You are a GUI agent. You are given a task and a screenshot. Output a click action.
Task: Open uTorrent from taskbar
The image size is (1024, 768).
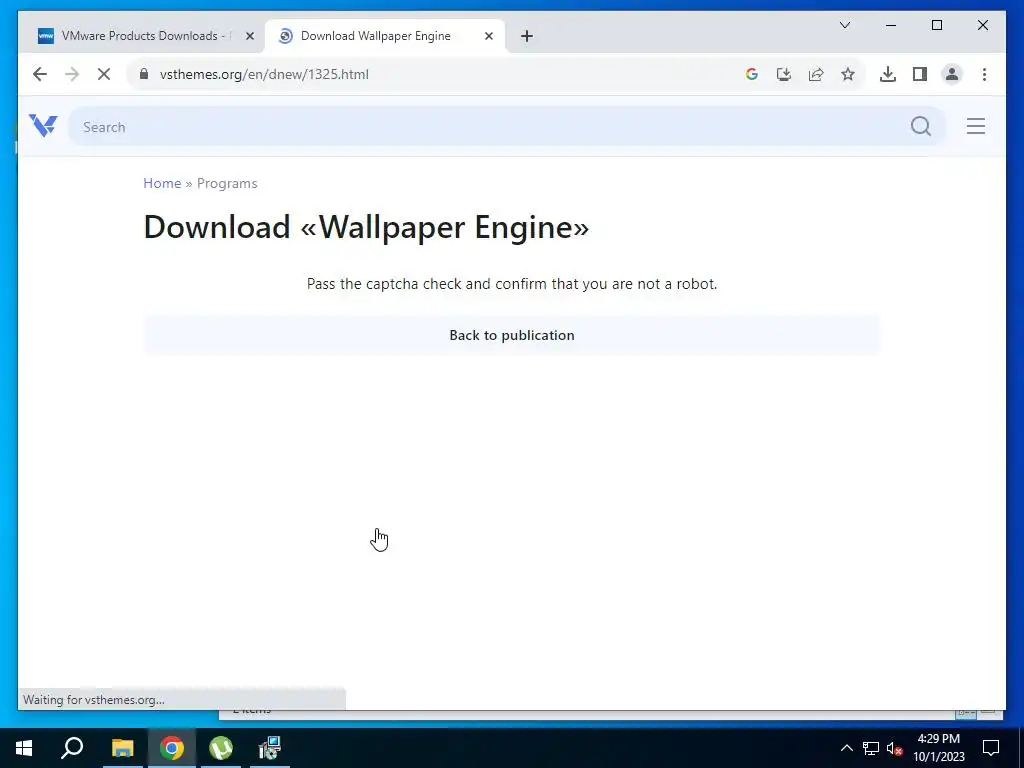pyautogui.click(x=221, y=748)
